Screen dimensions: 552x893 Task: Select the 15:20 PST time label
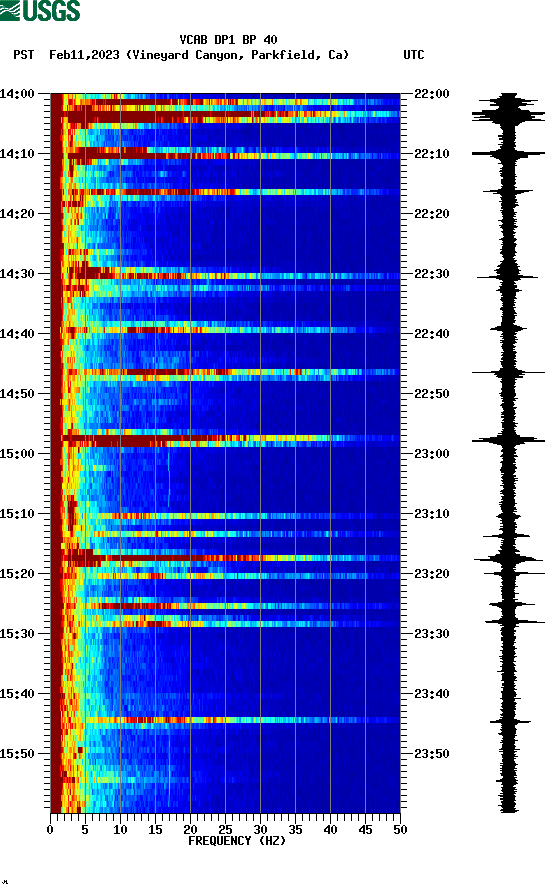pyautogui.click(x=17, y=574)
